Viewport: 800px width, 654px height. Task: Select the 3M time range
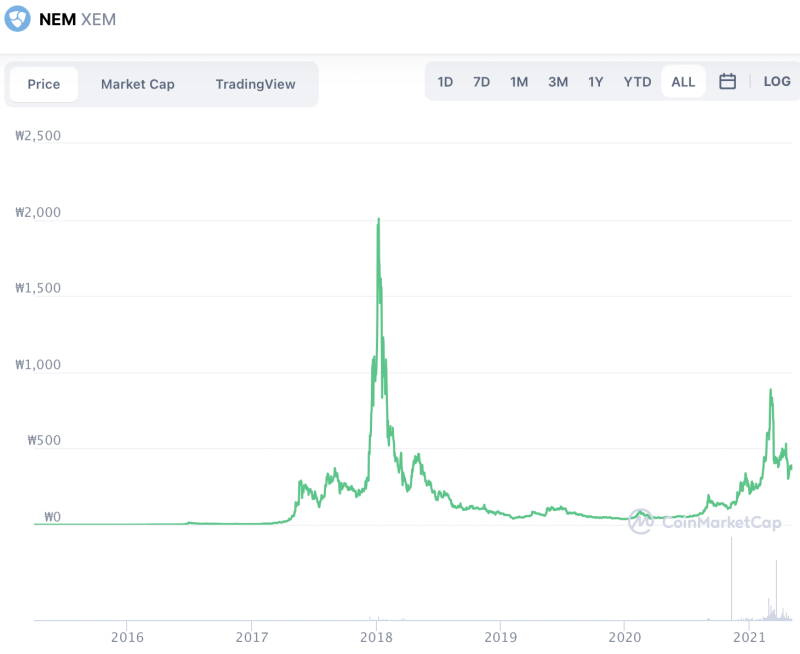558,82
